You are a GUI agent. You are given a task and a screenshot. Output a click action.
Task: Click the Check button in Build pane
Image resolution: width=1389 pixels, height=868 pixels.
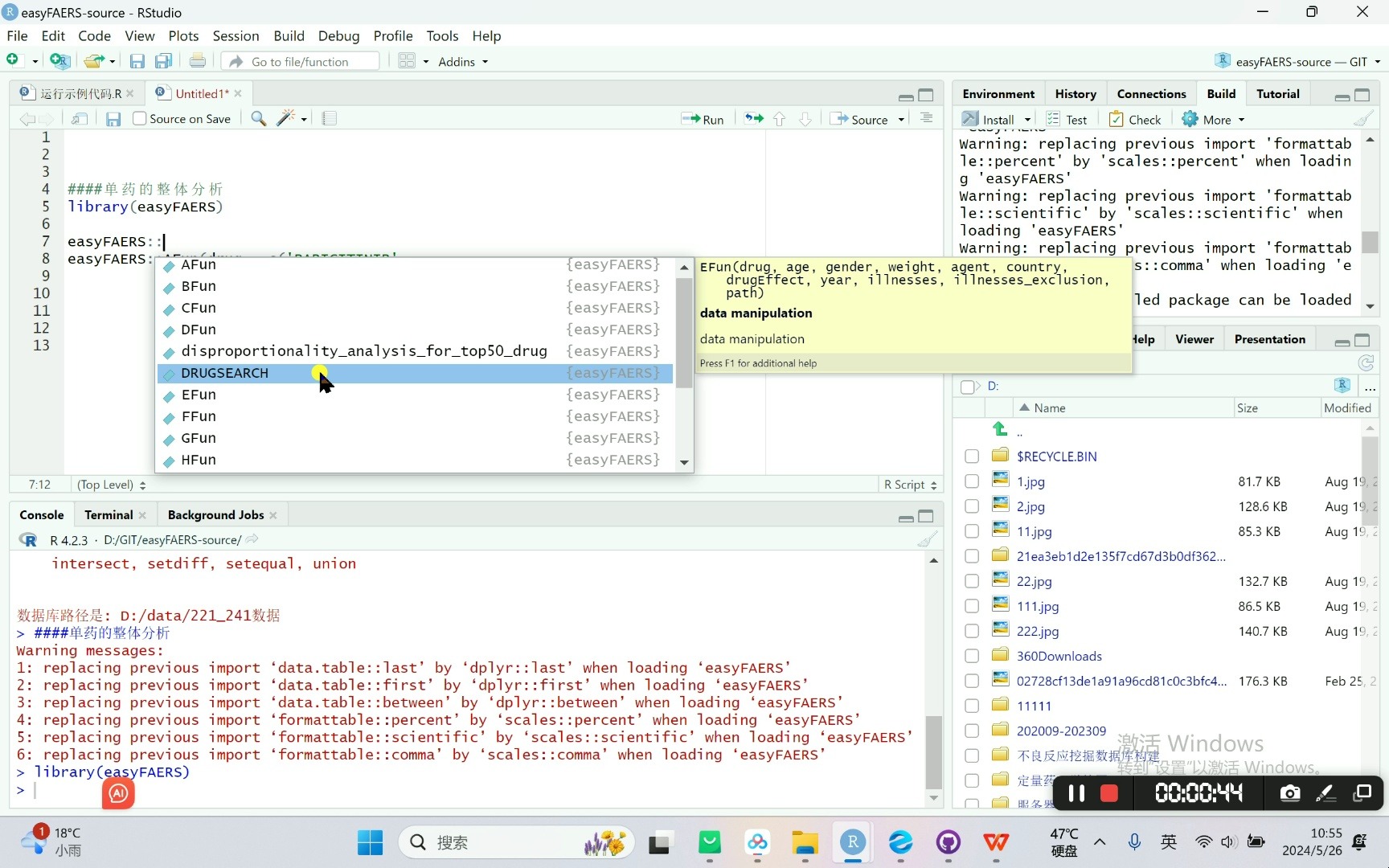click(x=1135, y=120)
